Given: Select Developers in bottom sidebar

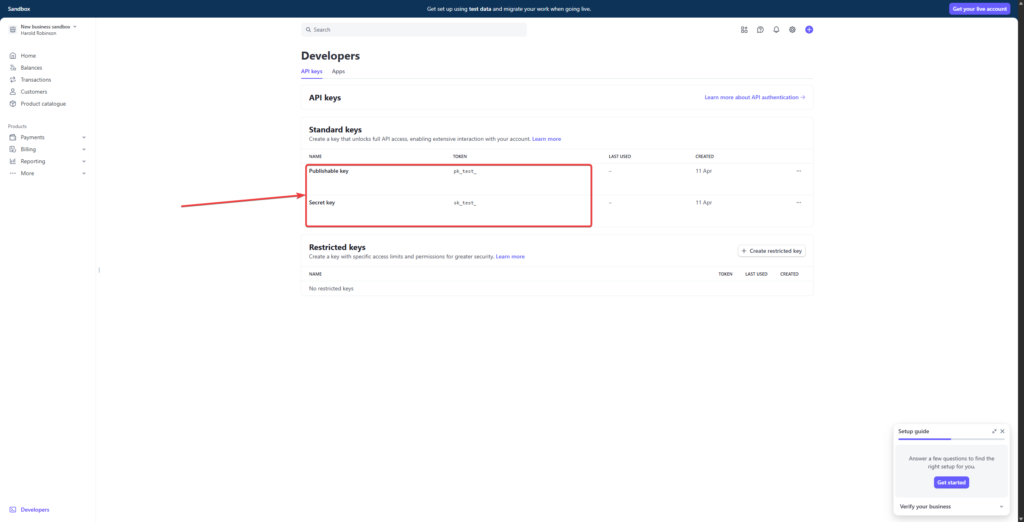Looking at the screenshot, I should tap(34, 510).
